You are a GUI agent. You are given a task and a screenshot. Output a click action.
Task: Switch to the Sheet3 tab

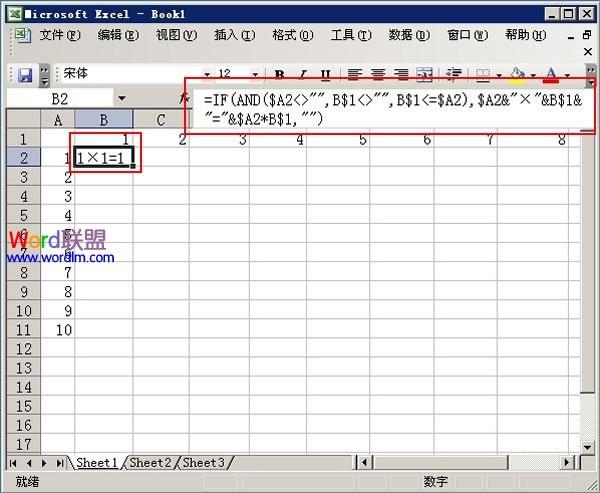[x=203, y=462]
